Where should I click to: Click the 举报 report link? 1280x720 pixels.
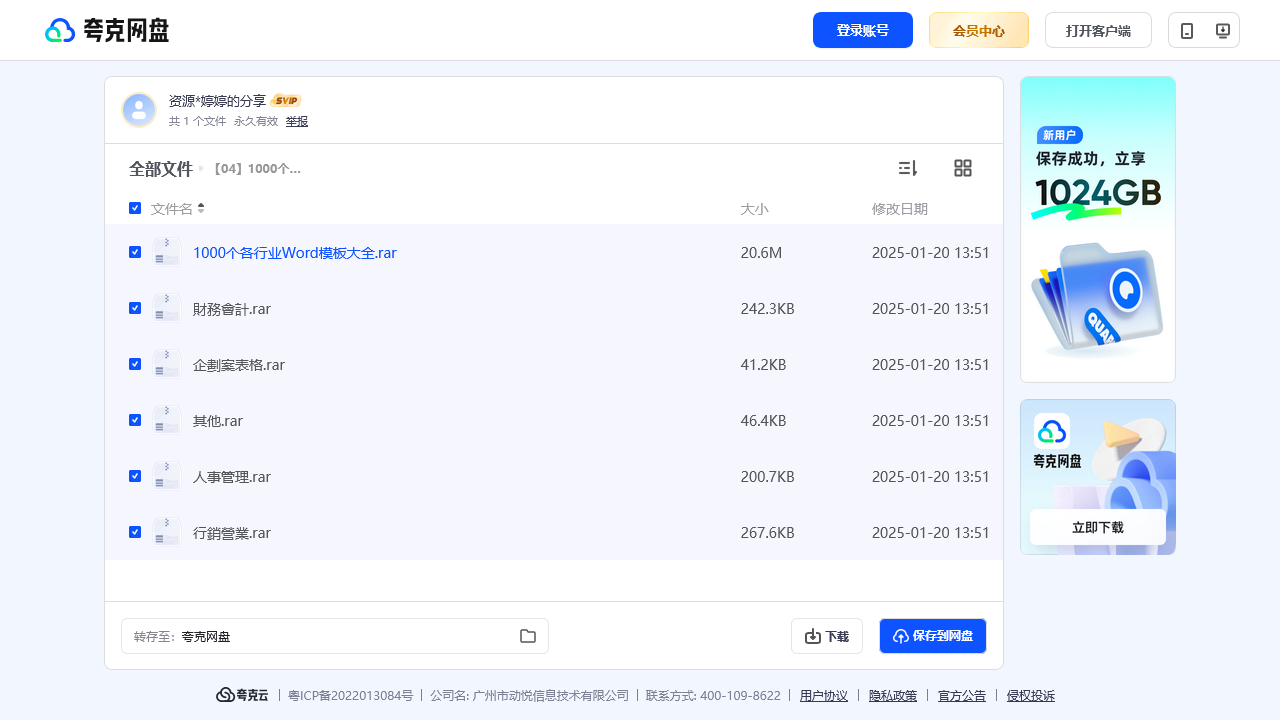coord(297,121)
